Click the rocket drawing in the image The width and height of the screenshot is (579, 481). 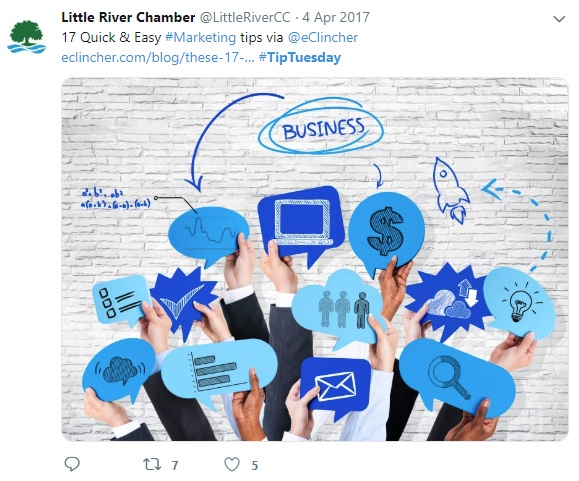click(451, 190)
